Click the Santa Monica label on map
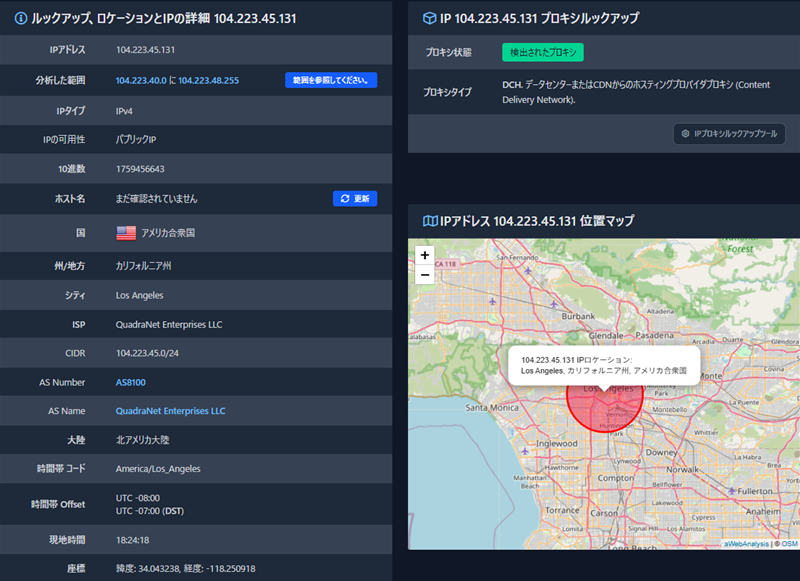 492,408
